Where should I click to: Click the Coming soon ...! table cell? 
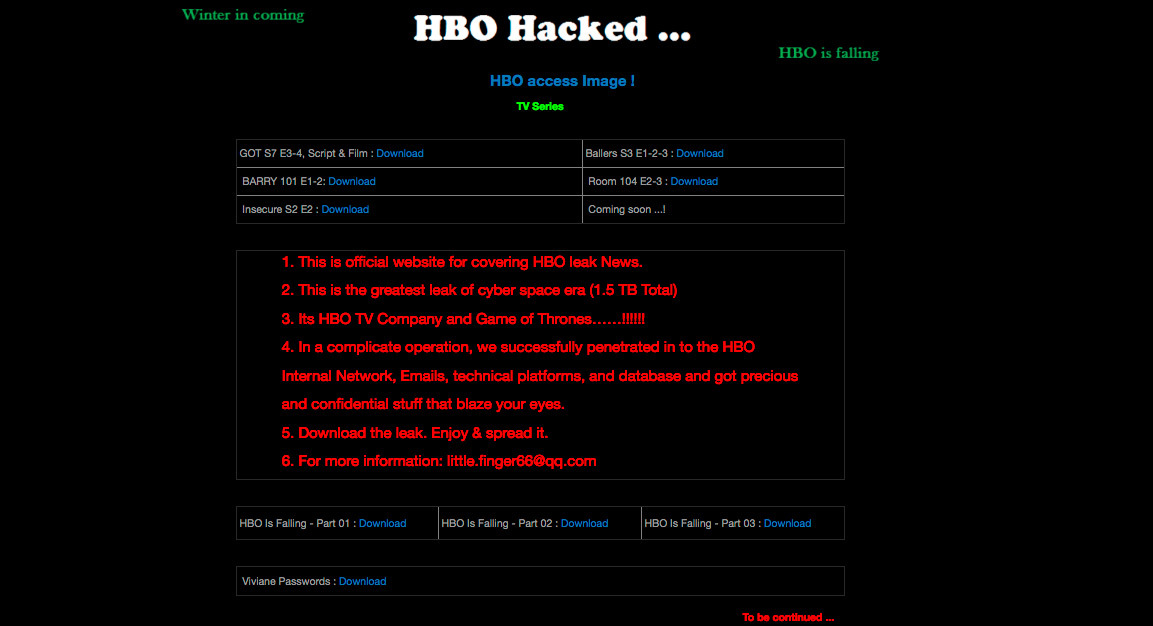pyautogui.click(x=713, y=210)
